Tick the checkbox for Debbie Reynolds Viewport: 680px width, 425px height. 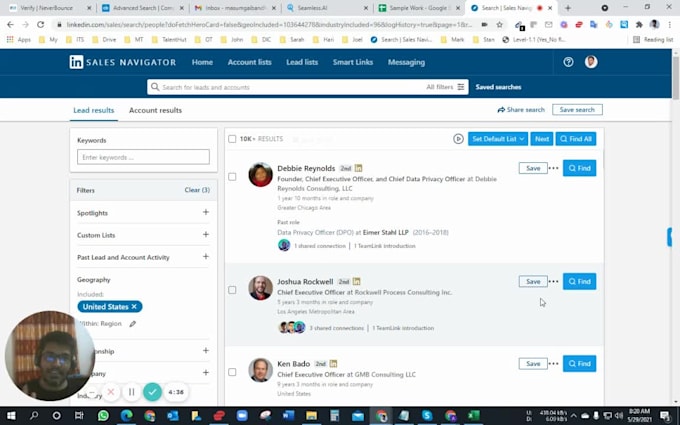(x=232, y=177)
